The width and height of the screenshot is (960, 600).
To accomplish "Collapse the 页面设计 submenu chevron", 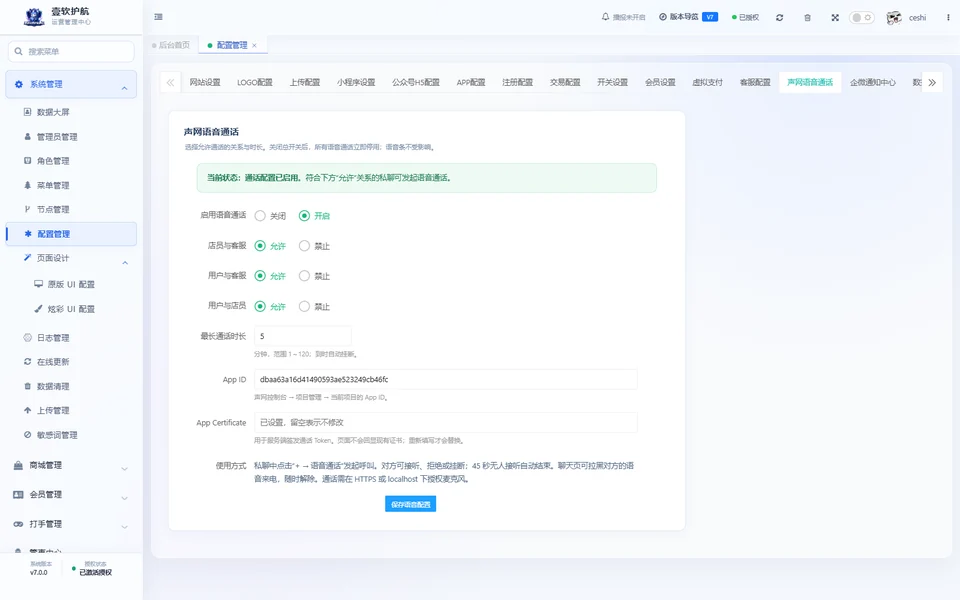I will [x=125, y=263].
